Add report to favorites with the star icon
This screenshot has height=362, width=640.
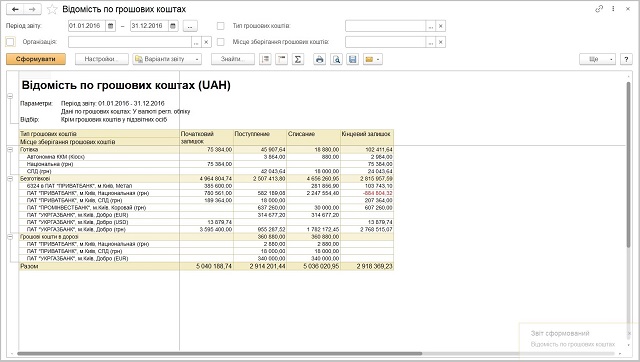[52, 9]
